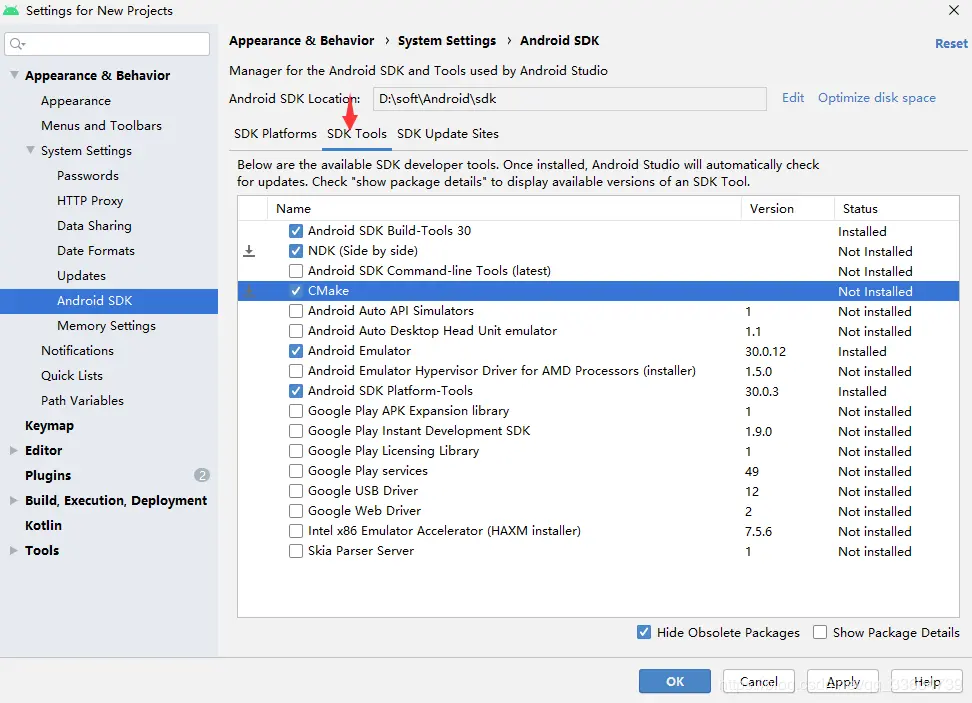Uncheck the CMake checkbox
972x703 pixels.
296,291
